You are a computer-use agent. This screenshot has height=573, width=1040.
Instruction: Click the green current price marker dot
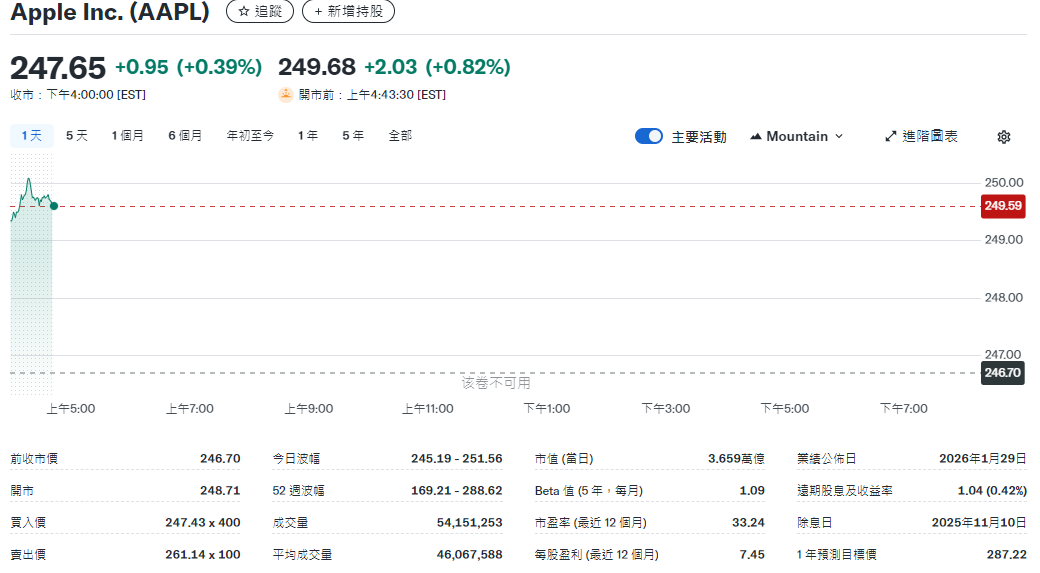(54, 206)
